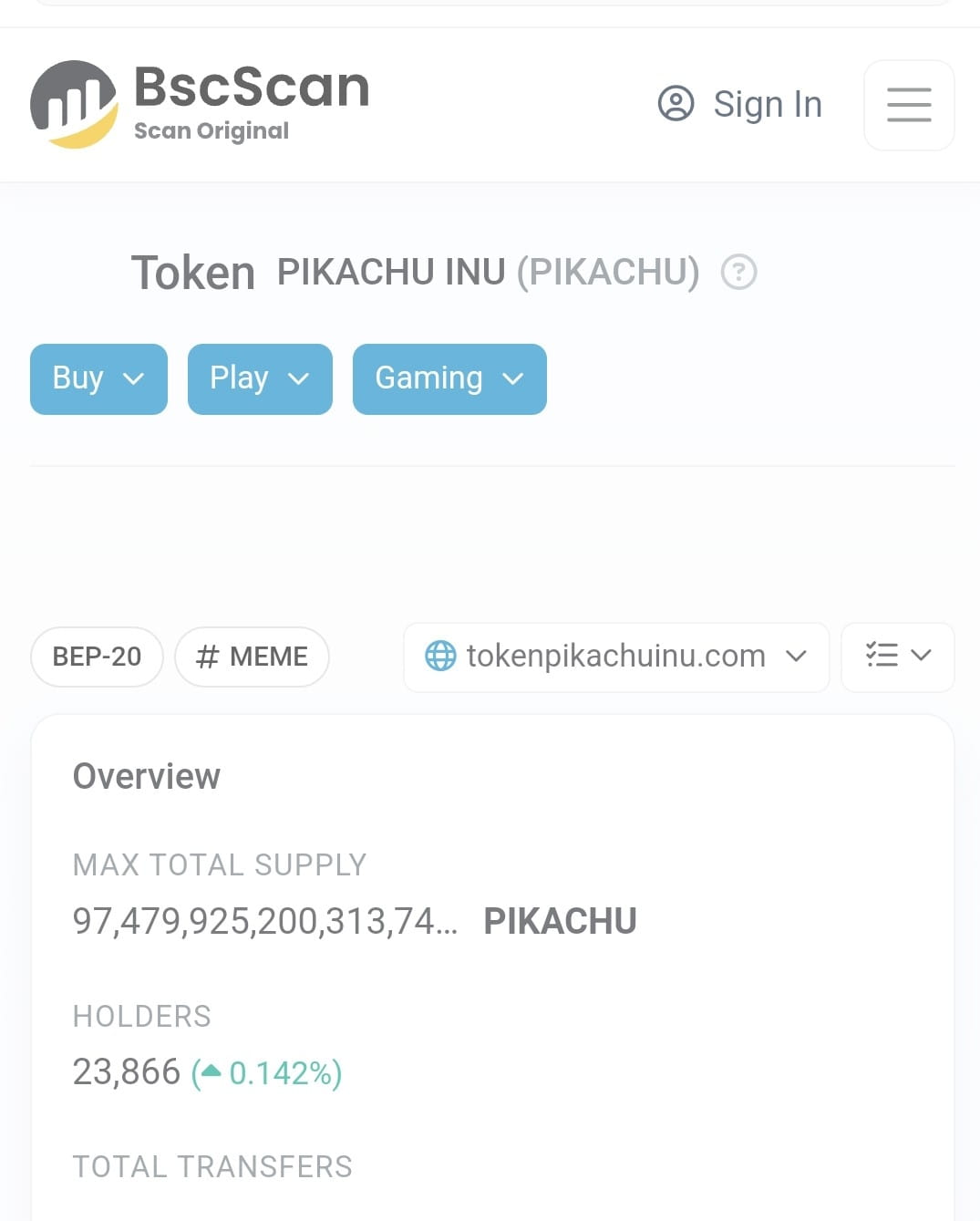Expand the Play dropdown

pyautogui.click(x=260, y=379)
